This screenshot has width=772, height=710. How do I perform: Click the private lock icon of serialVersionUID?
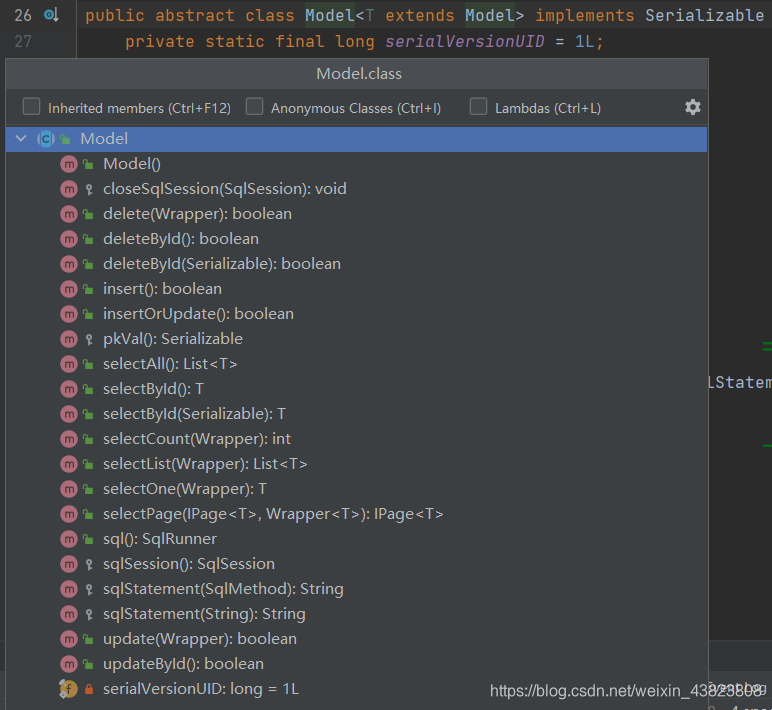tap(89, 689)
